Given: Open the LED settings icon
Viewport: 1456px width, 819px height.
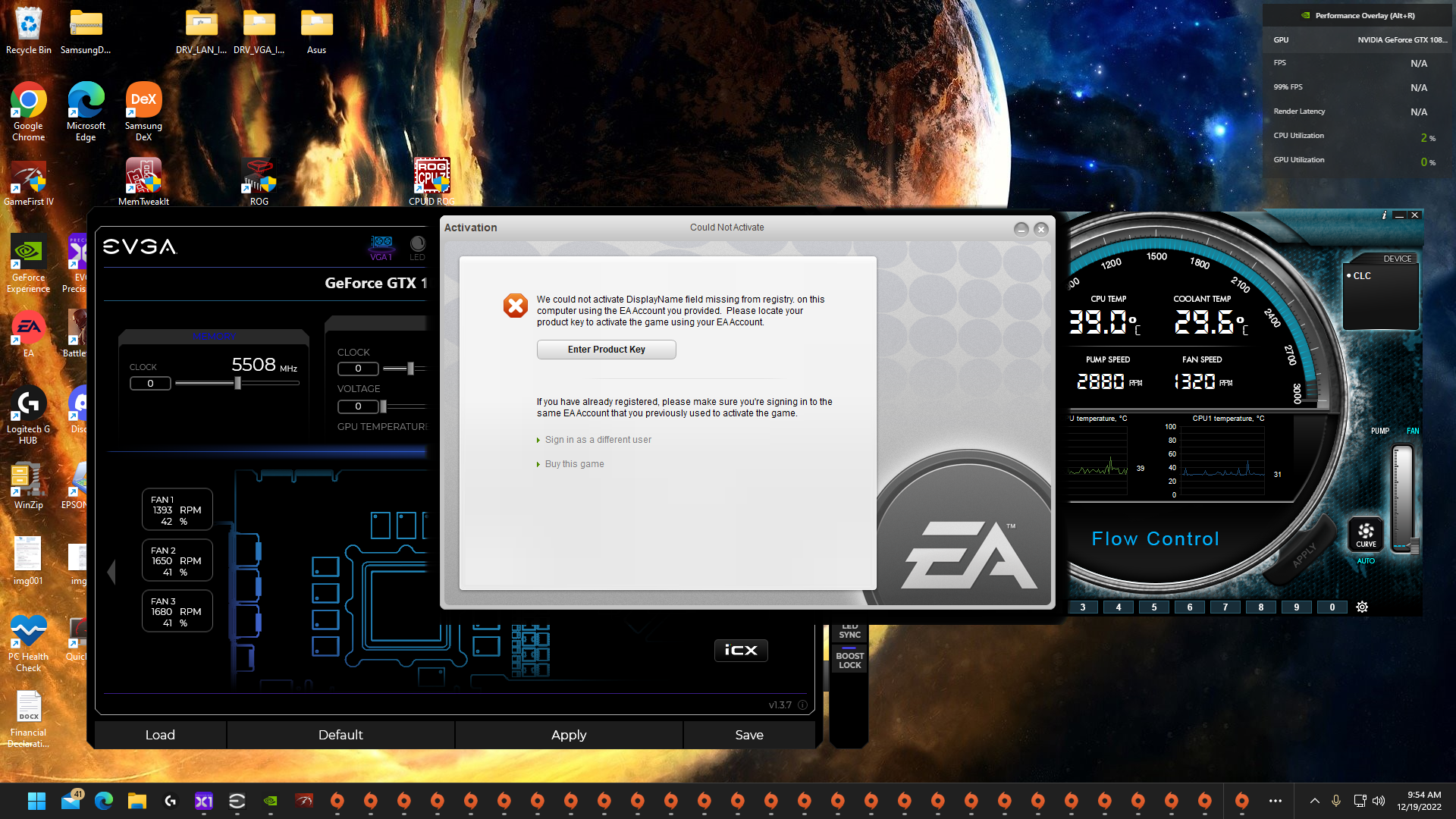Looking at the screenshot, I should [x=417, y=245].
